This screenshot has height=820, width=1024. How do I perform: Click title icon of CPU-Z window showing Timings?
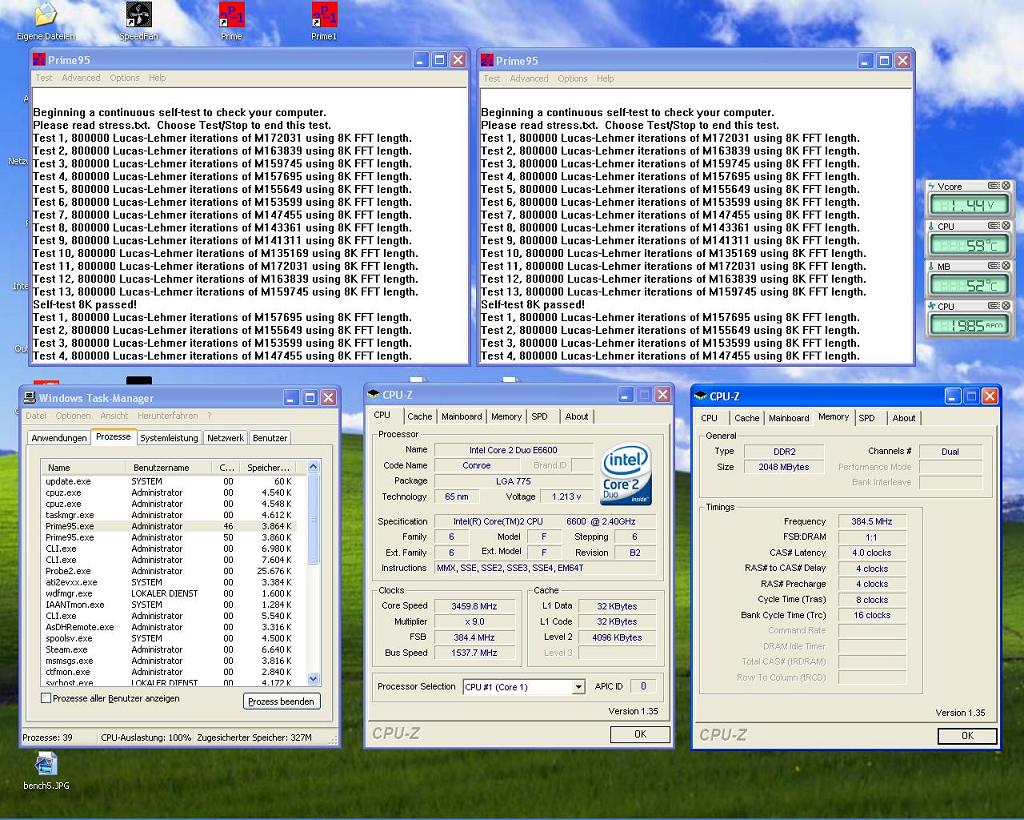coord(701,396)
